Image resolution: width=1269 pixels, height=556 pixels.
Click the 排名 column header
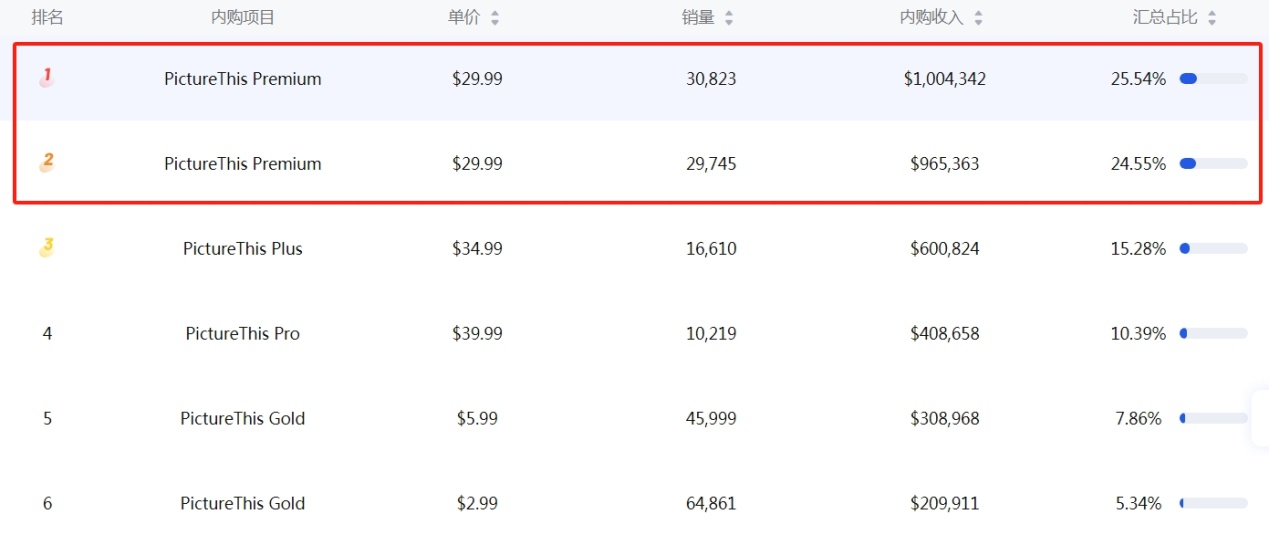click(47, 17)
